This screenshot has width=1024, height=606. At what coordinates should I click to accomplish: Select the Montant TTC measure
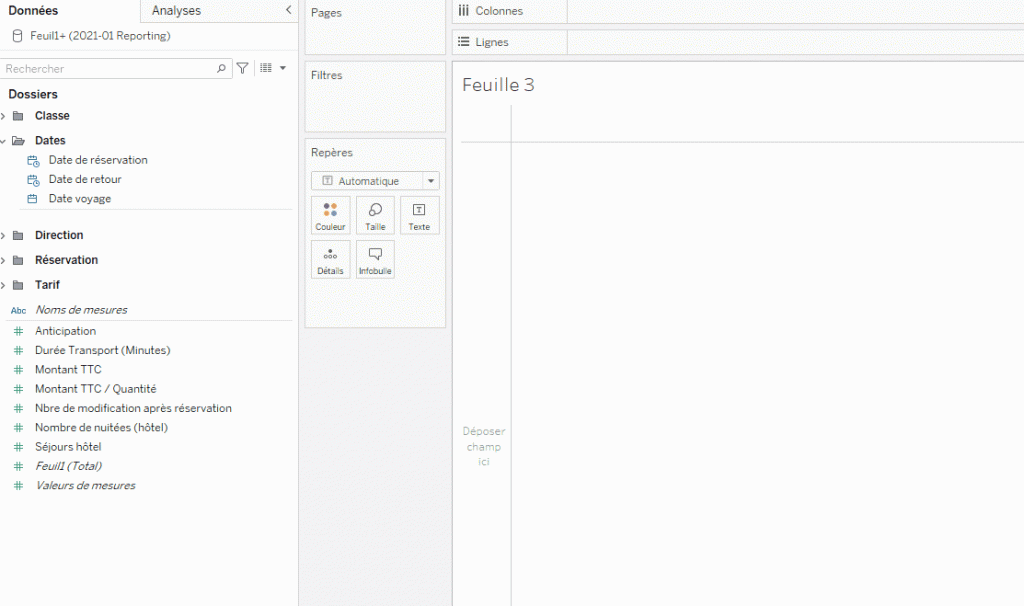click(x=68, y=370)
